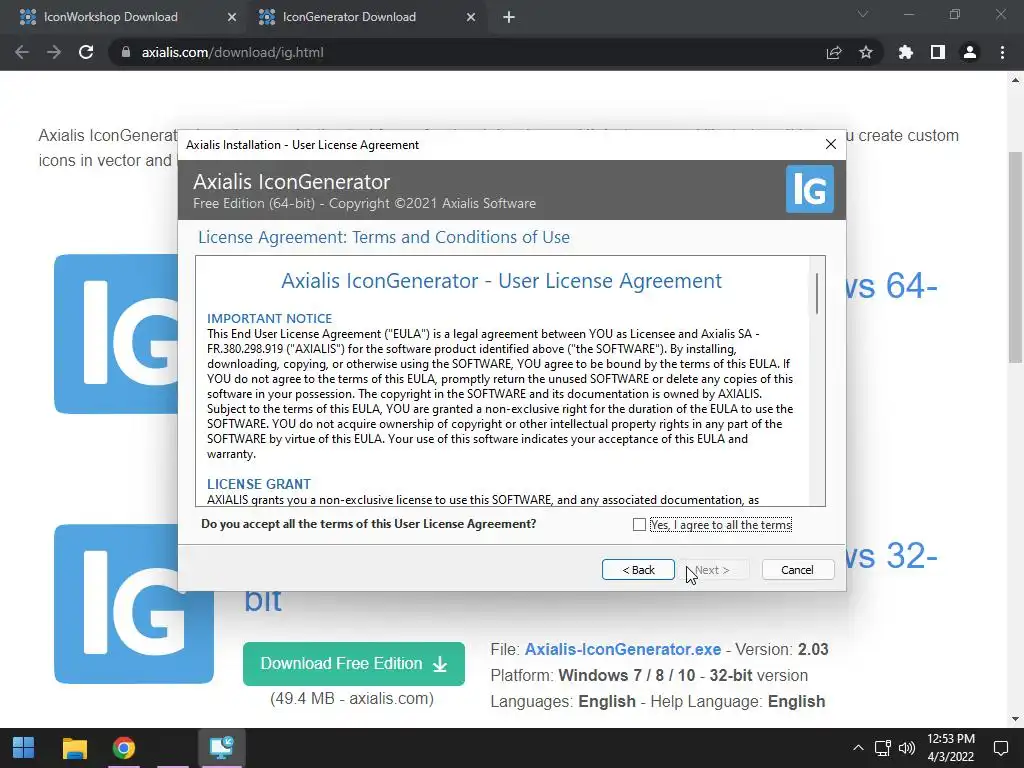Viewport: 1024px width, 768px height.
Task: Close the IconWorkshop Download tab
Action: coord(232,18)
